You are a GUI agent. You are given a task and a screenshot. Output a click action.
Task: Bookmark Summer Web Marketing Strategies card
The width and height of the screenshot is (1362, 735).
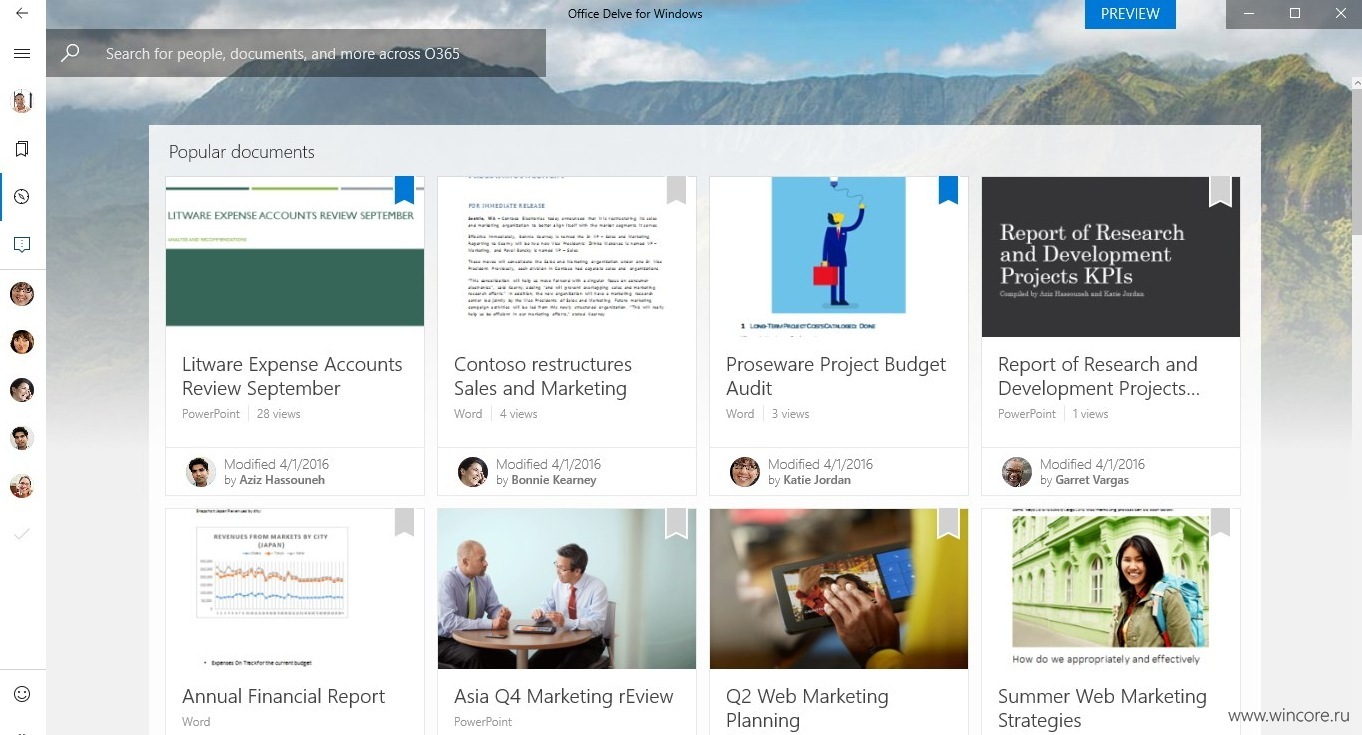tap(1220, 522)
